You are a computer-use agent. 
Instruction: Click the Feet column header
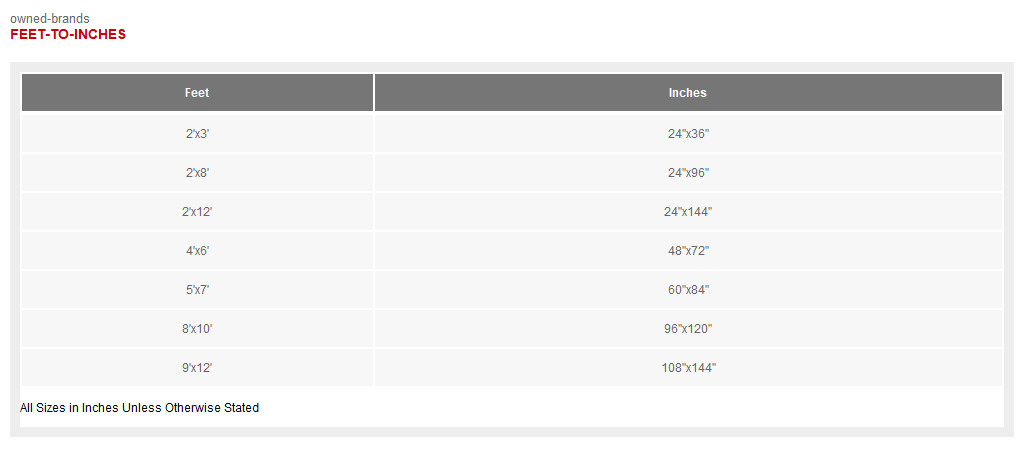(x=197, y=93)
